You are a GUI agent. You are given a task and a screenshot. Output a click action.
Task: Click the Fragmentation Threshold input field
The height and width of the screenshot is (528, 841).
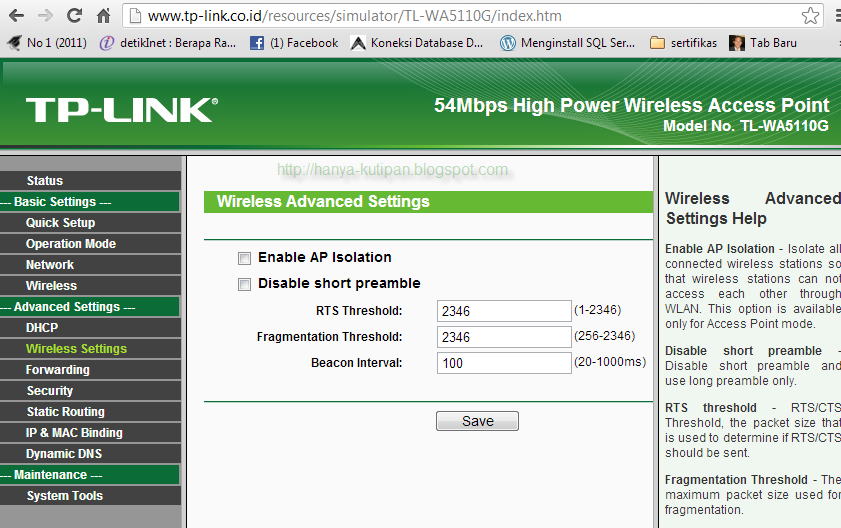(504, 337)
